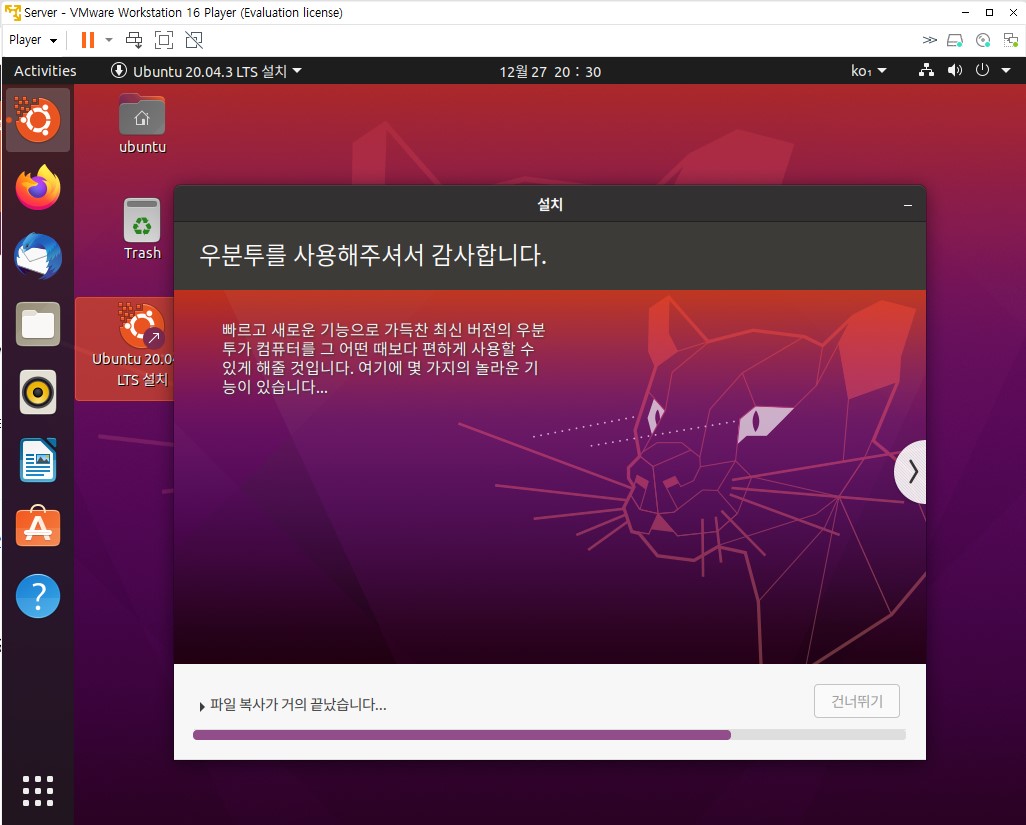The height and width of the screenshot is (825, 1026).
Task: Open Files manager from the dock
Action: point(38,324)
